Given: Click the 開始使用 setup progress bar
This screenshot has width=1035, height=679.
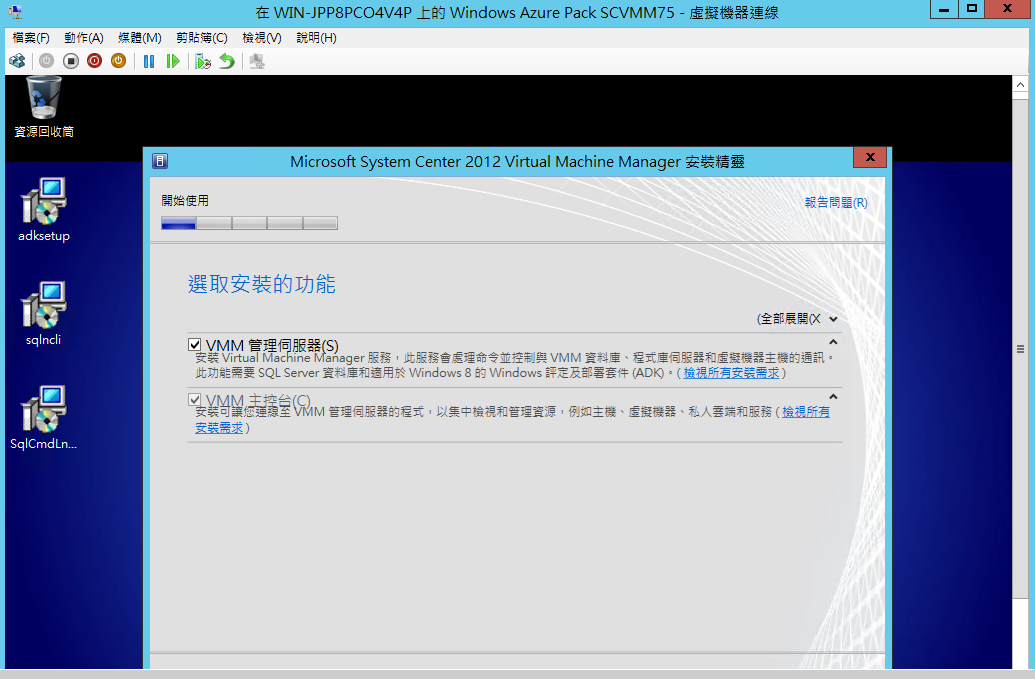Looking at the screenshot, I should pos(250,223).
